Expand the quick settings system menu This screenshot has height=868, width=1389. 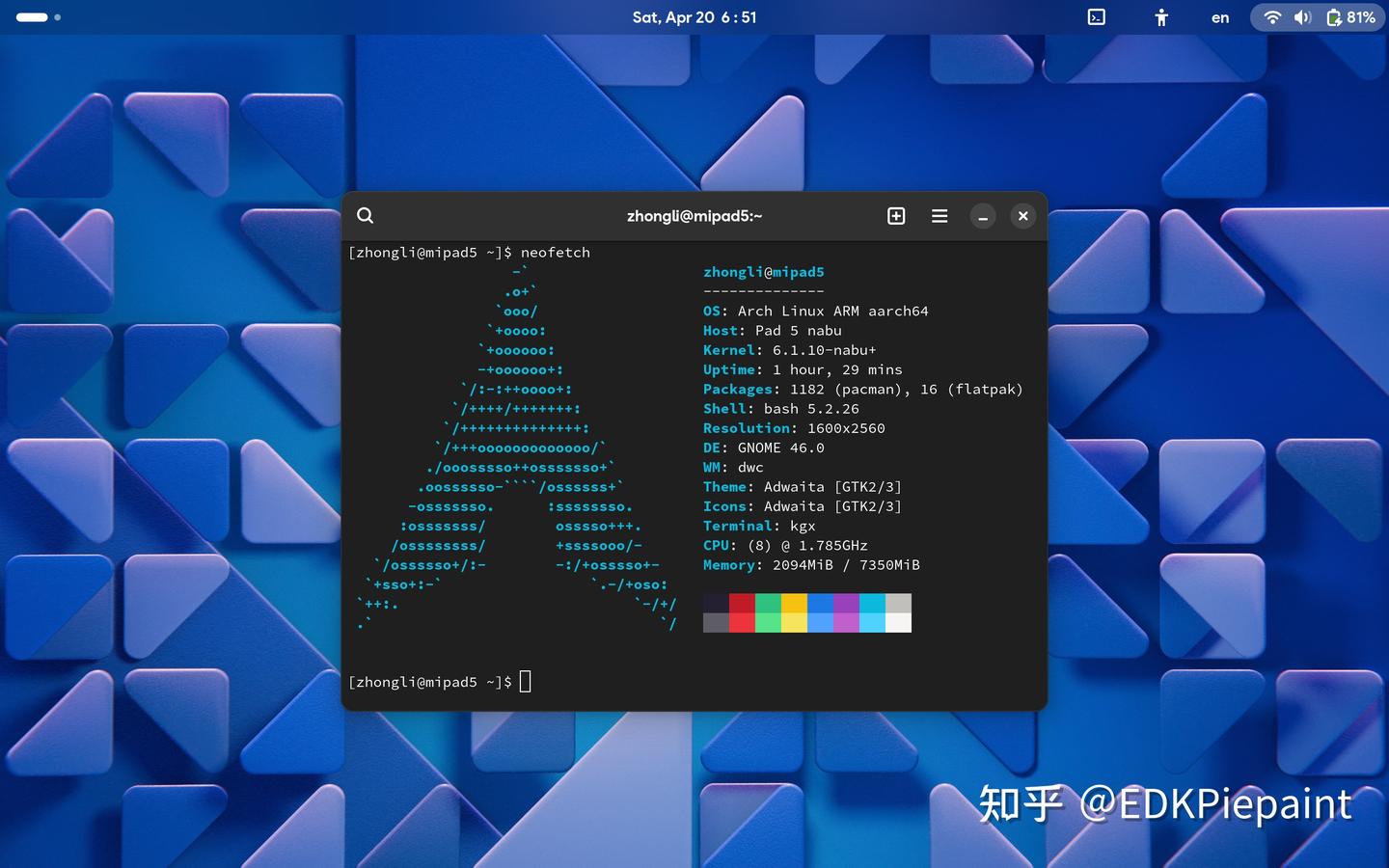[1318, 16]
